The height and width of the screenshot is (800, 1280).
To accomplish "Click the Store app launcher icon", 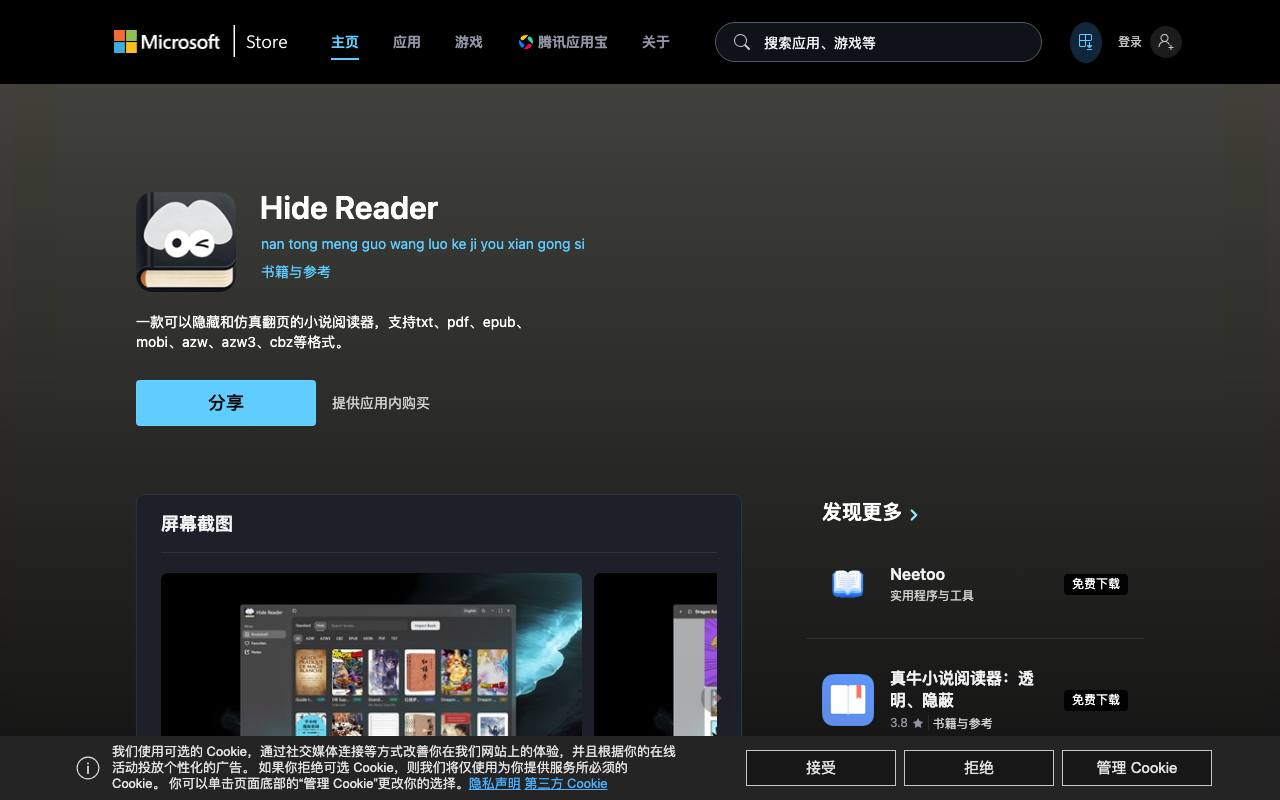I will tap(1085, 42).
